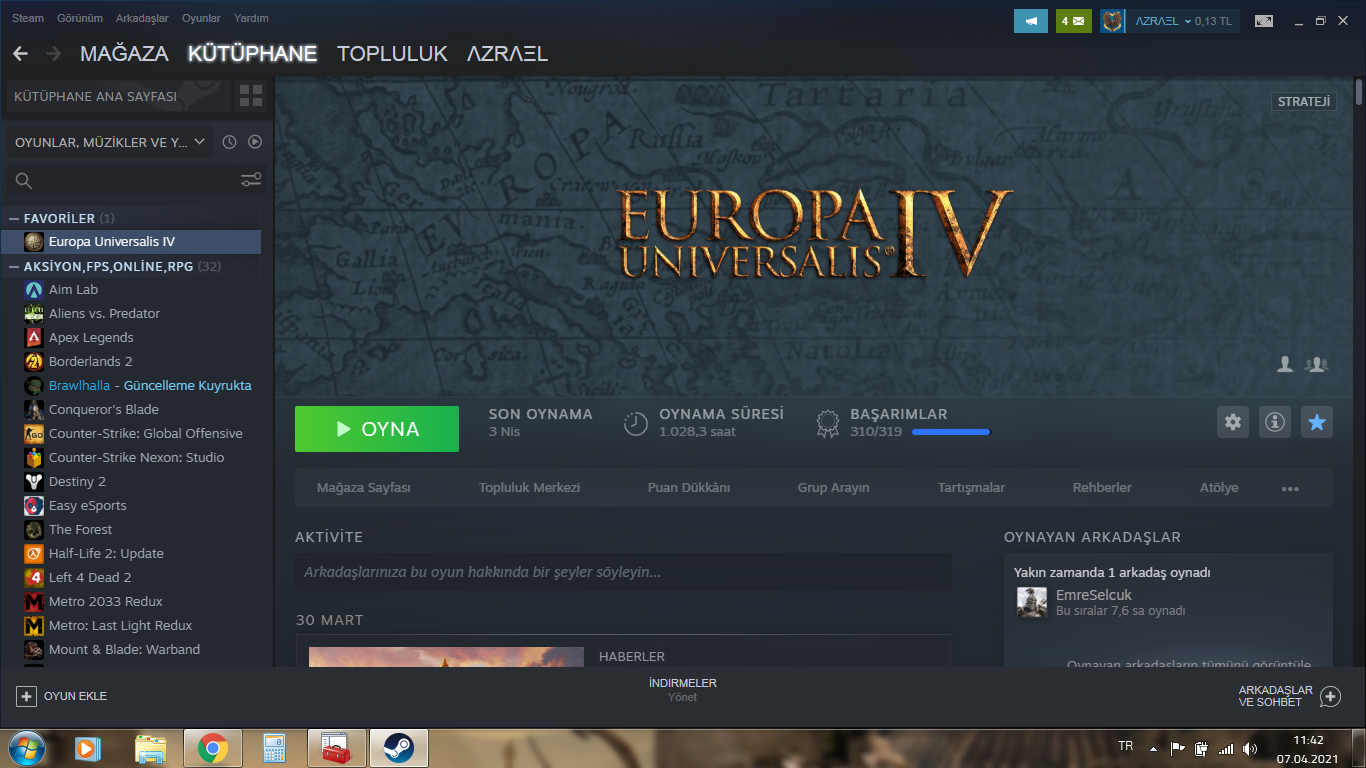
Task: Click the search magnifier icon in the library
Action: coord(24,181)
